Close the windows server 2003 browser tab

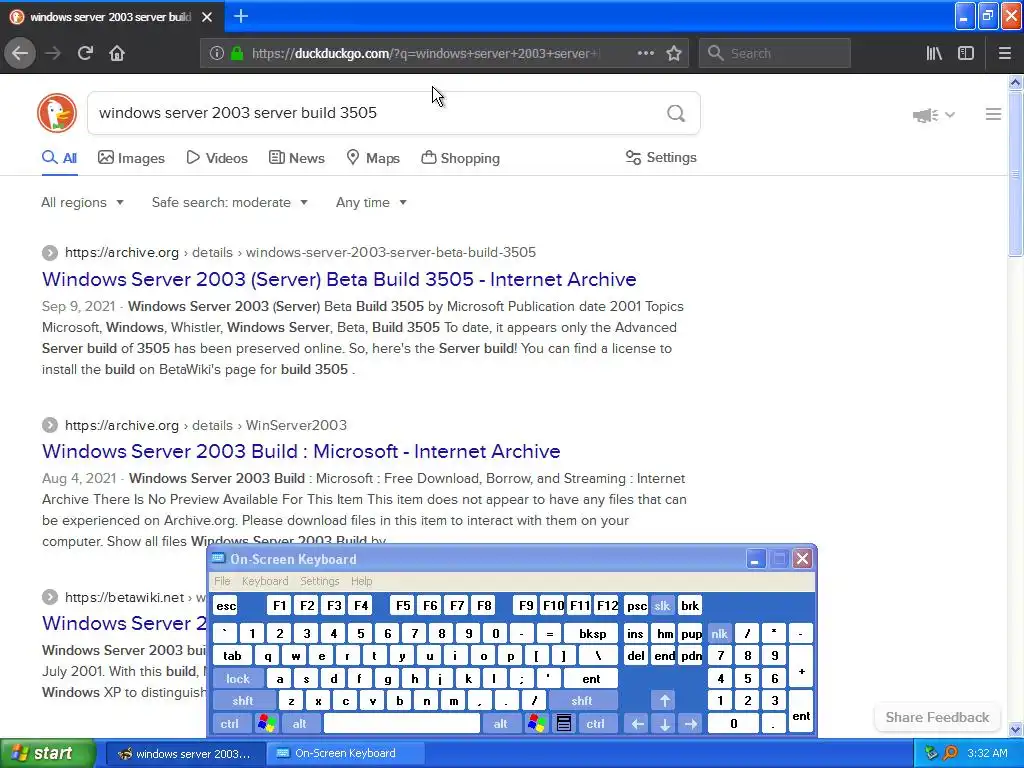207,17
